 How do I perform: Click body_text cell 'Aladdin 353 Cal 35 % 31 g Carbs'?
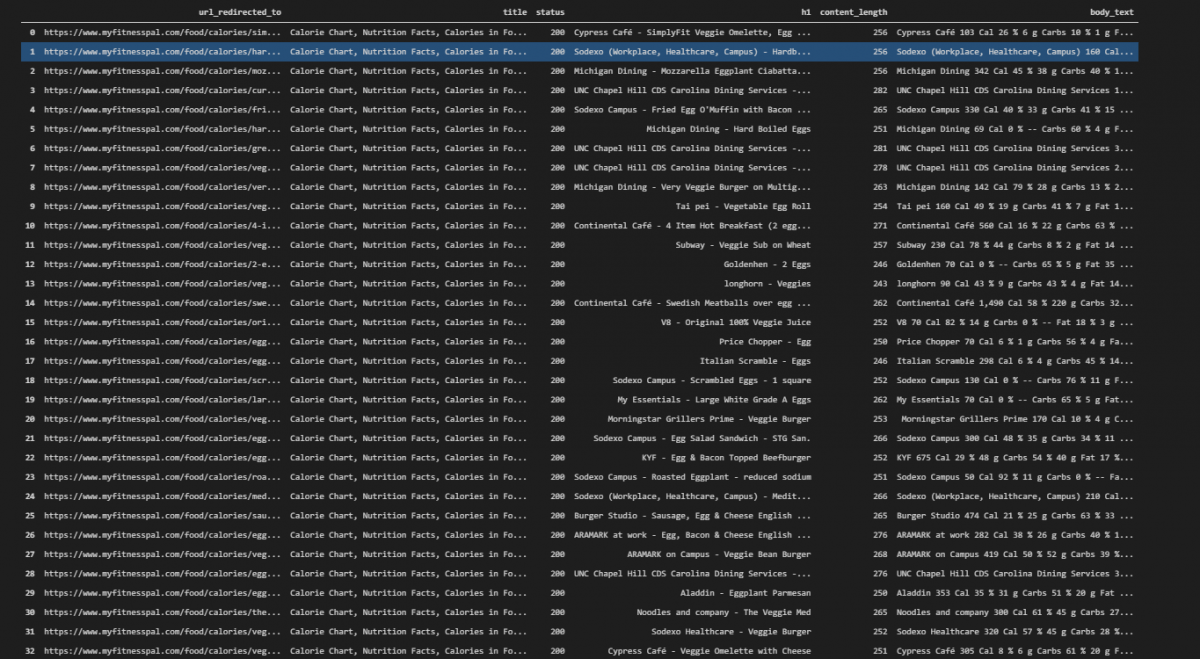pyautogui.click(x=1015, y=593)
